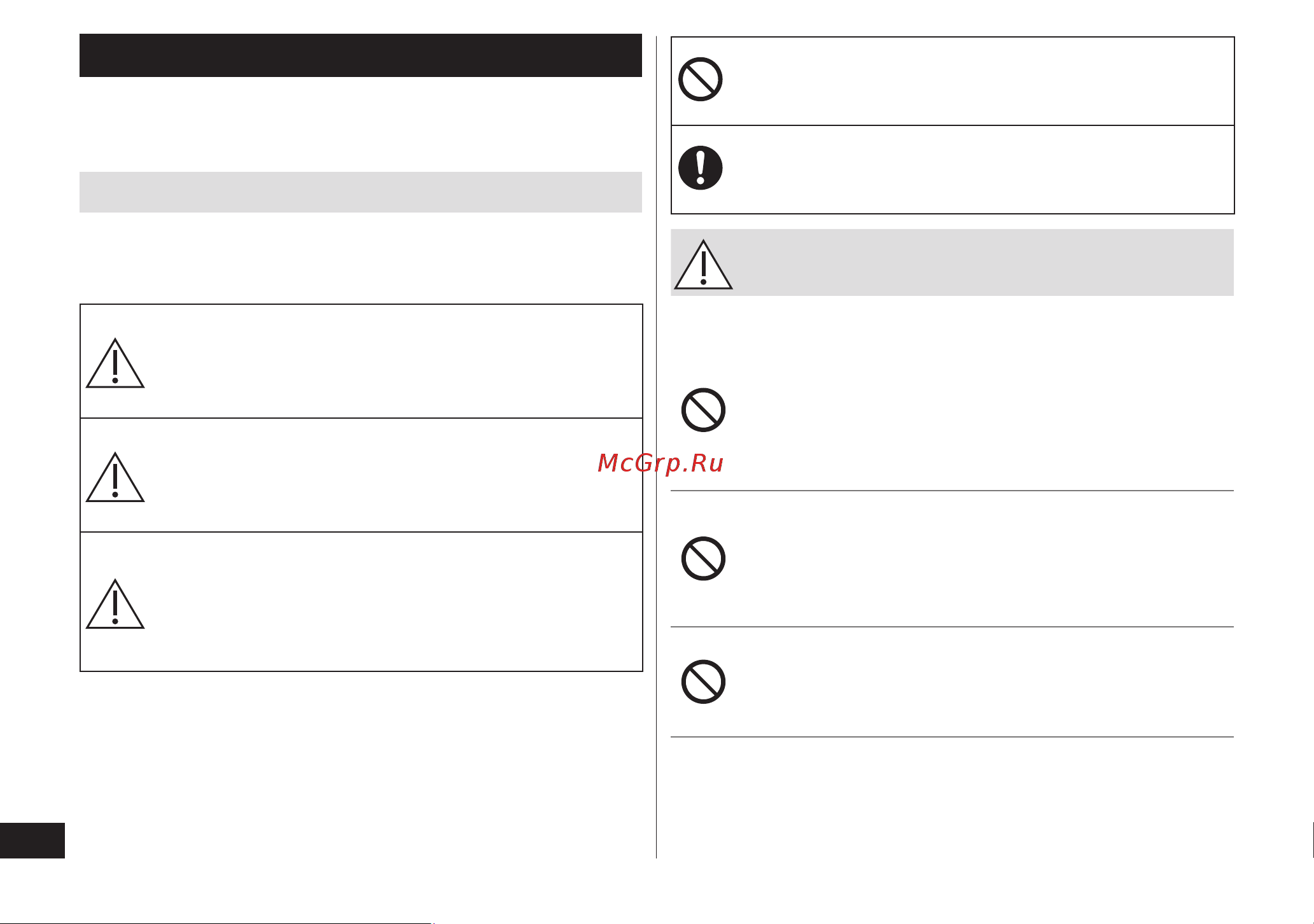Screen dimensions: 1314x924
Task: Open the McGrp.Ru watermark link
Action: (660, 463)
